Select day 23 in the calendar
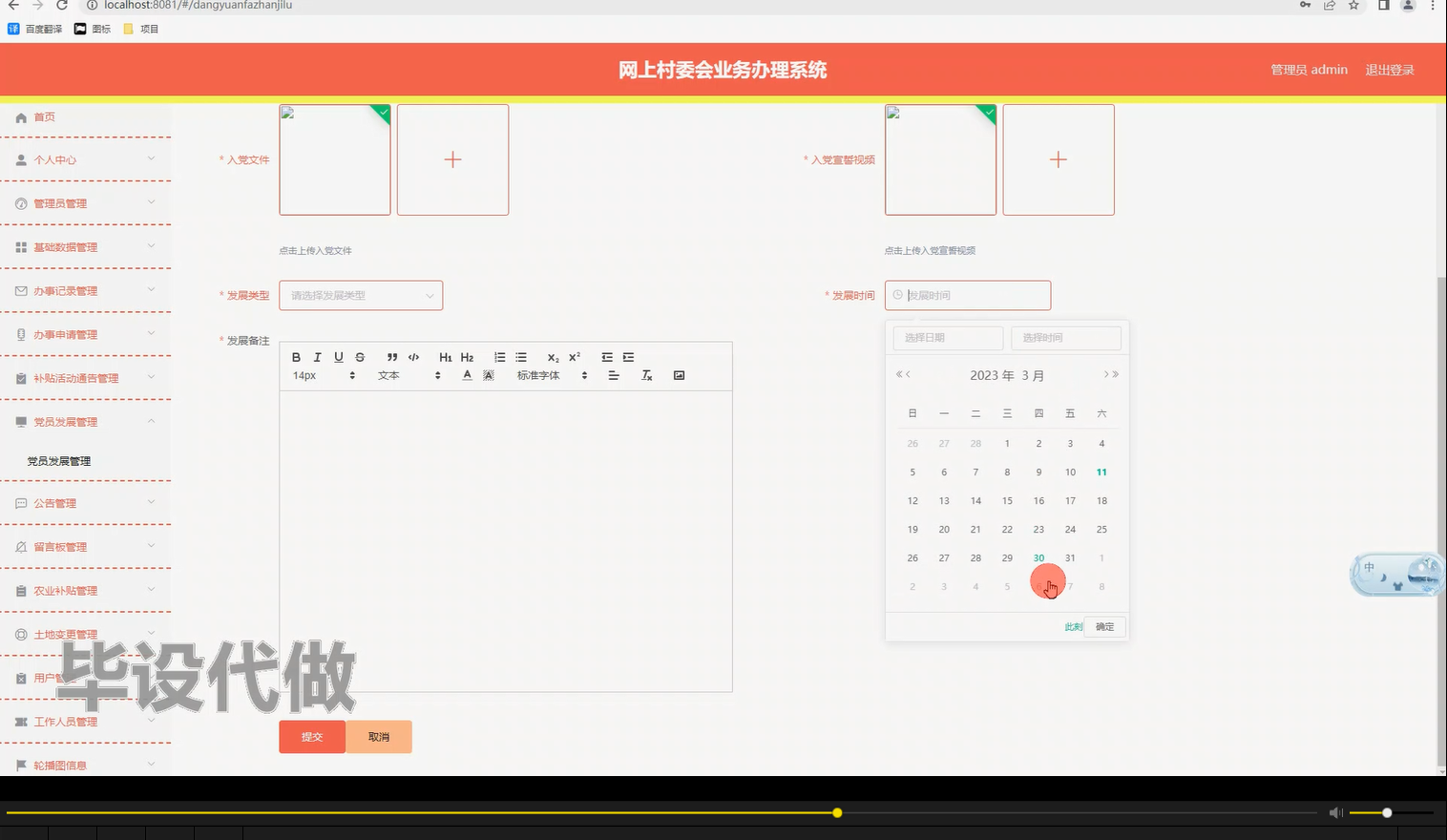Viewport: 1447px width, 840px height. [1038, 529]
